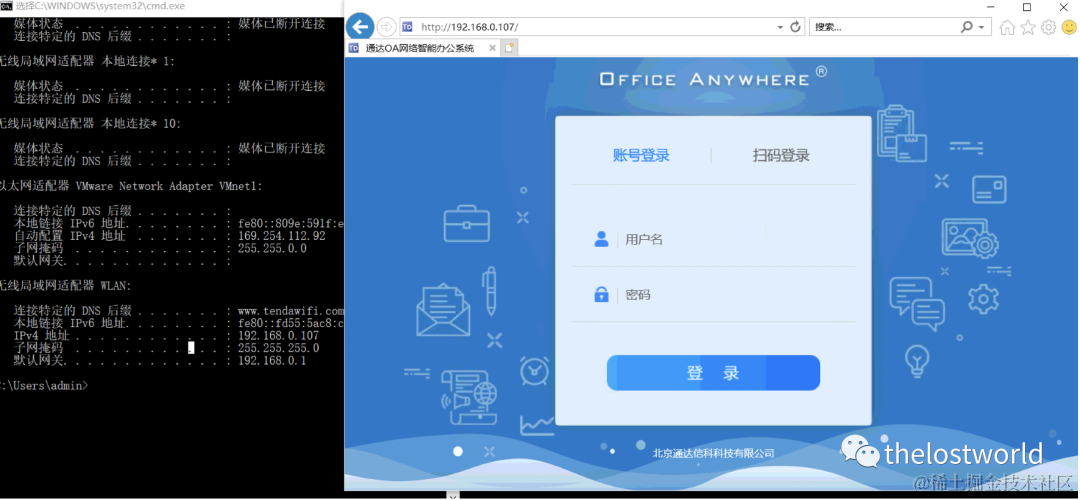This screenshot has width=1080, height=500.
Task: Click the 登 录 login button
Action: (714, 373)
